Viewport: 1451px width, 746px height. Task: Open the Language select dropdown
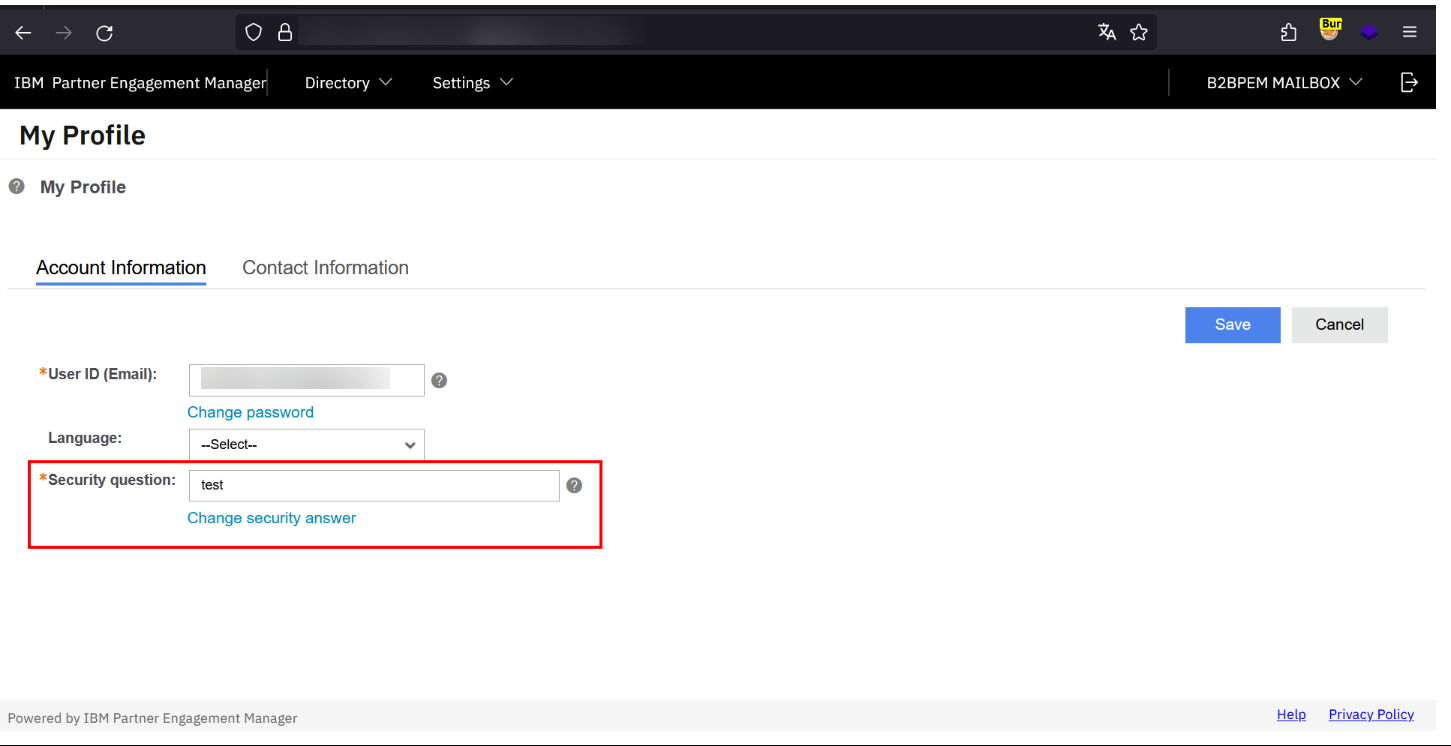(306, 445)
